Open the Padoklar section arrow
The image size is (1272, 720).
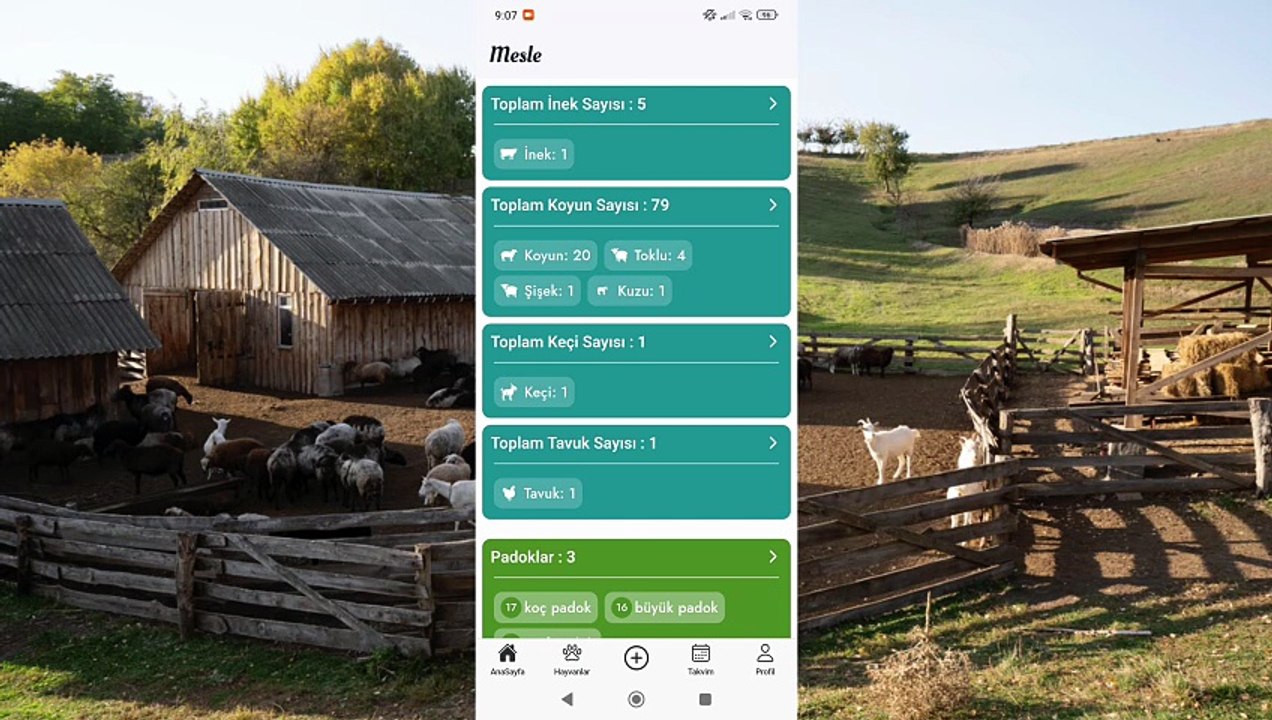[773, 557]
